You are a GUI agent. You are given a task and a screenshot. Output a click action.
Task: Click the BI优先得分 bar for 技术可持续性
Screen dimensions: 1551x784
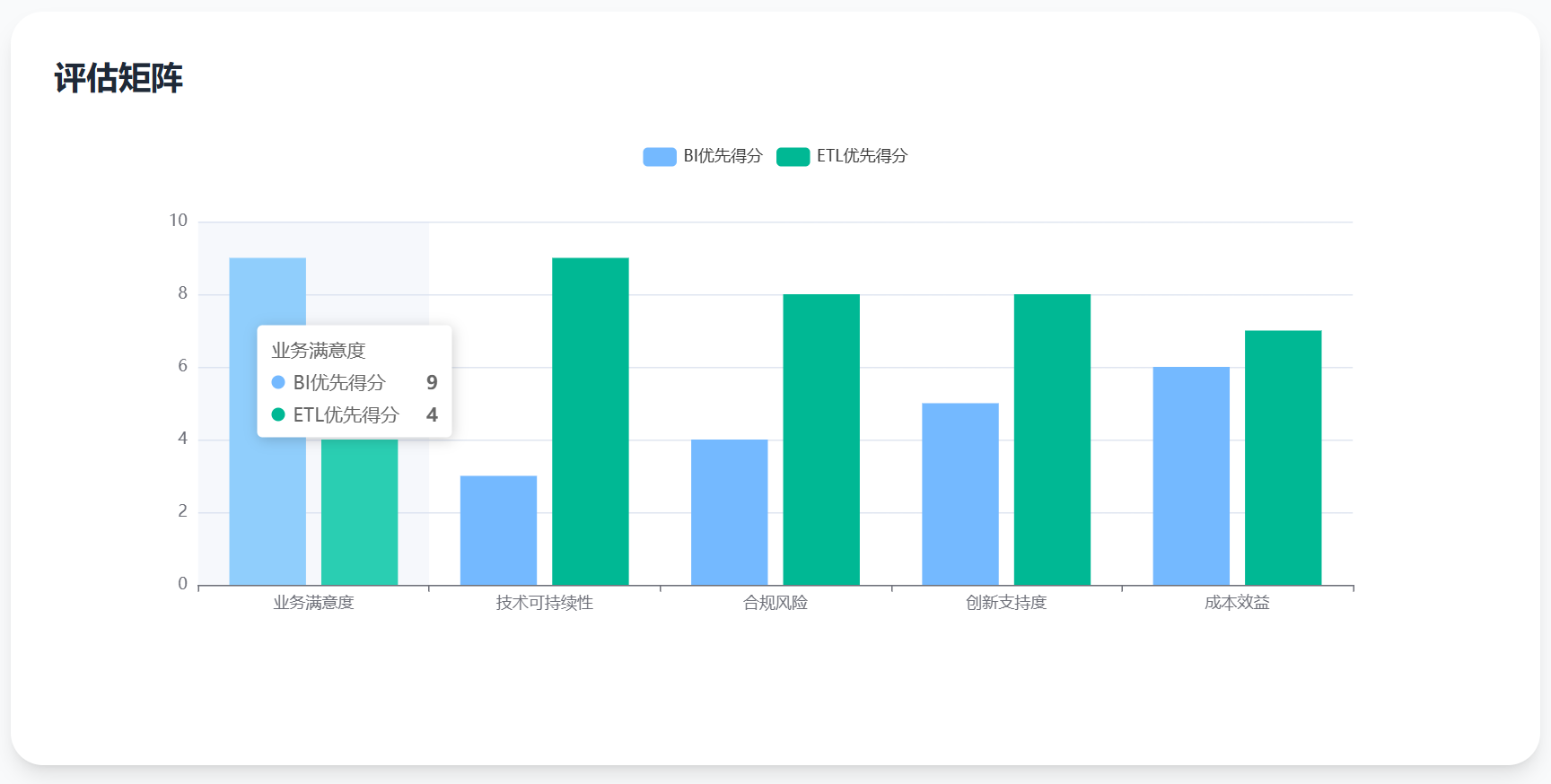[x=498, y=531]
